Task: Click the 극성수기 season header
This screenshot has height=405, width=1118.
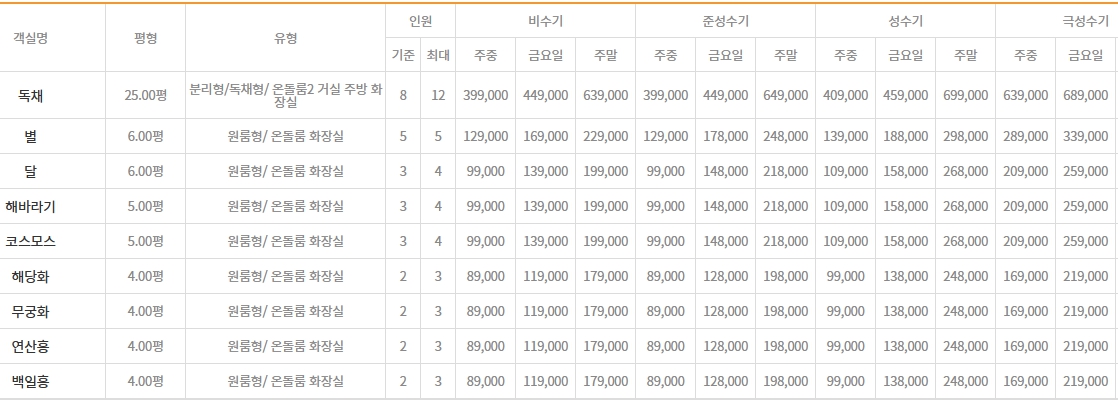Action: coord(1084,21)
